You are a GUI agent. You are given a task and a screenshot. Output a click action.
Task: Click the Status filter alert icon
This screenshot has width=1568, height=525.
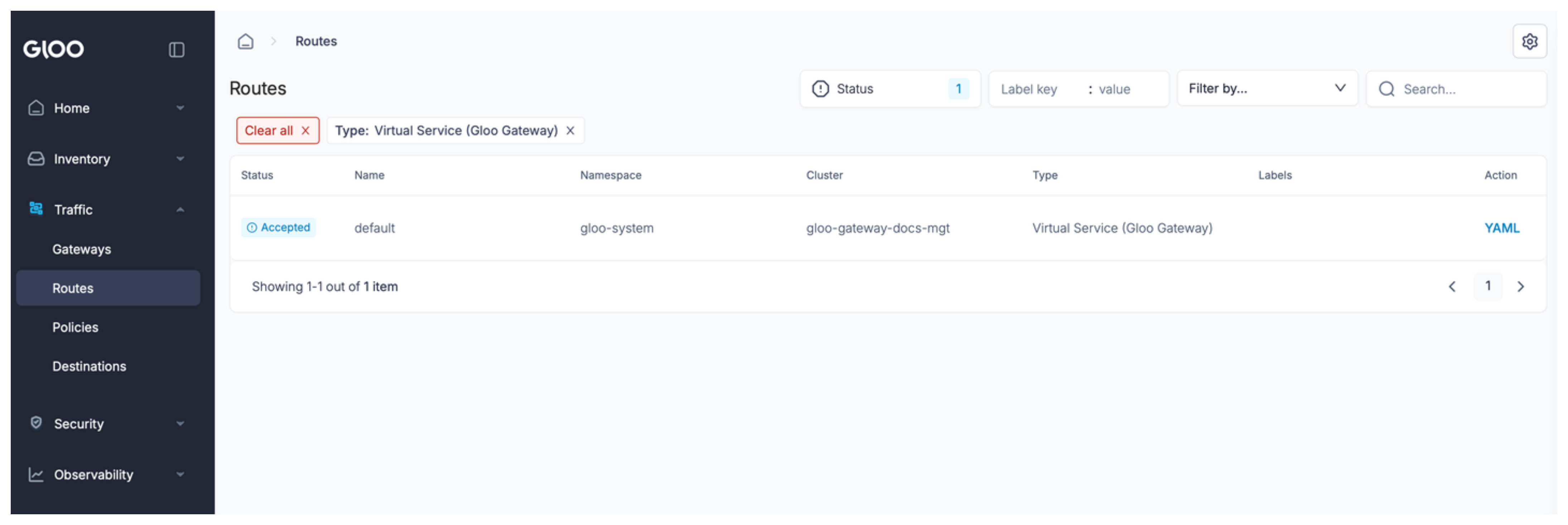point(821,89)
